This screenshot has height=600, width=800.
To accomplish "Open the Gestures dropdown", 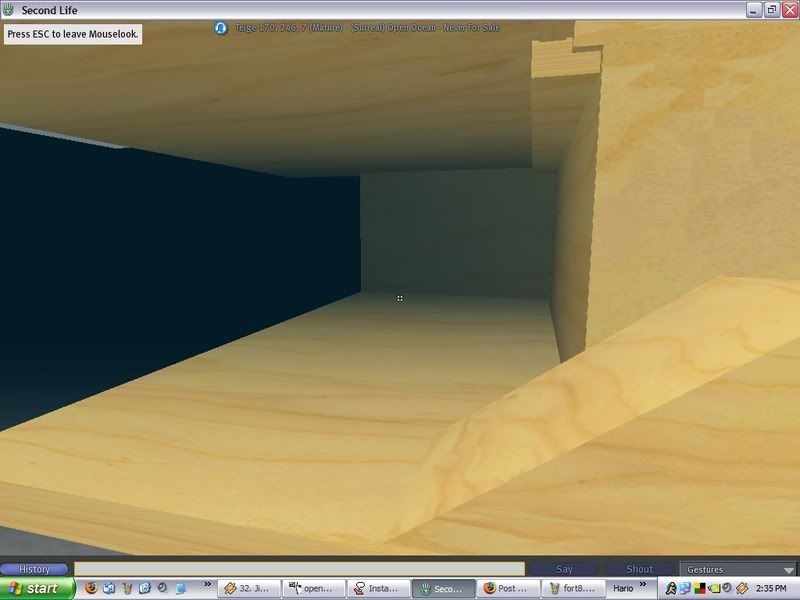I will [x=738, y=569].
